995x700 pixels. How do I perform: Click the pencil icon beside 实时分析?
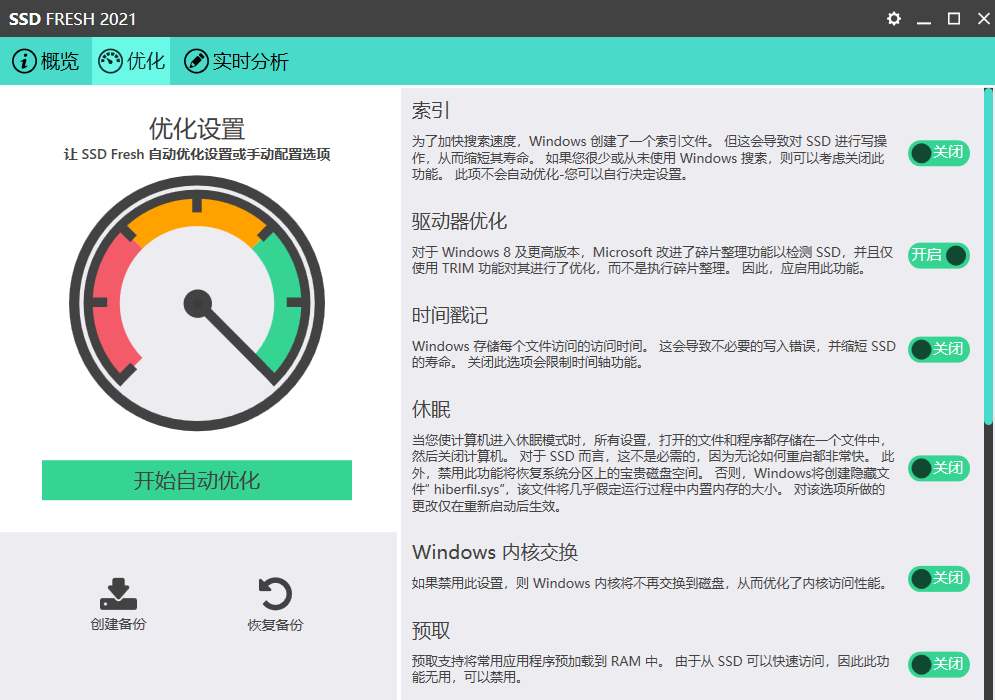click(196, 62)
